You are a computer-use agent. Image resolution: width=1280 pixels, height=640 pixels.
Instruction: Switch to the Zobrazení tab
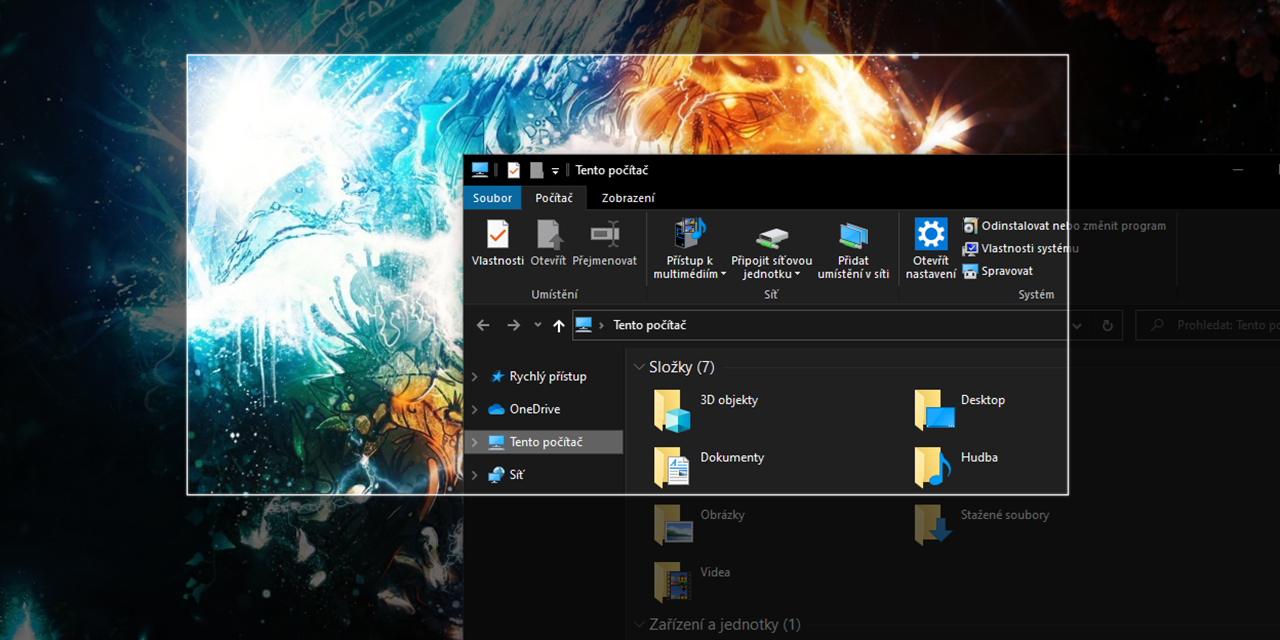click(628, 198)
